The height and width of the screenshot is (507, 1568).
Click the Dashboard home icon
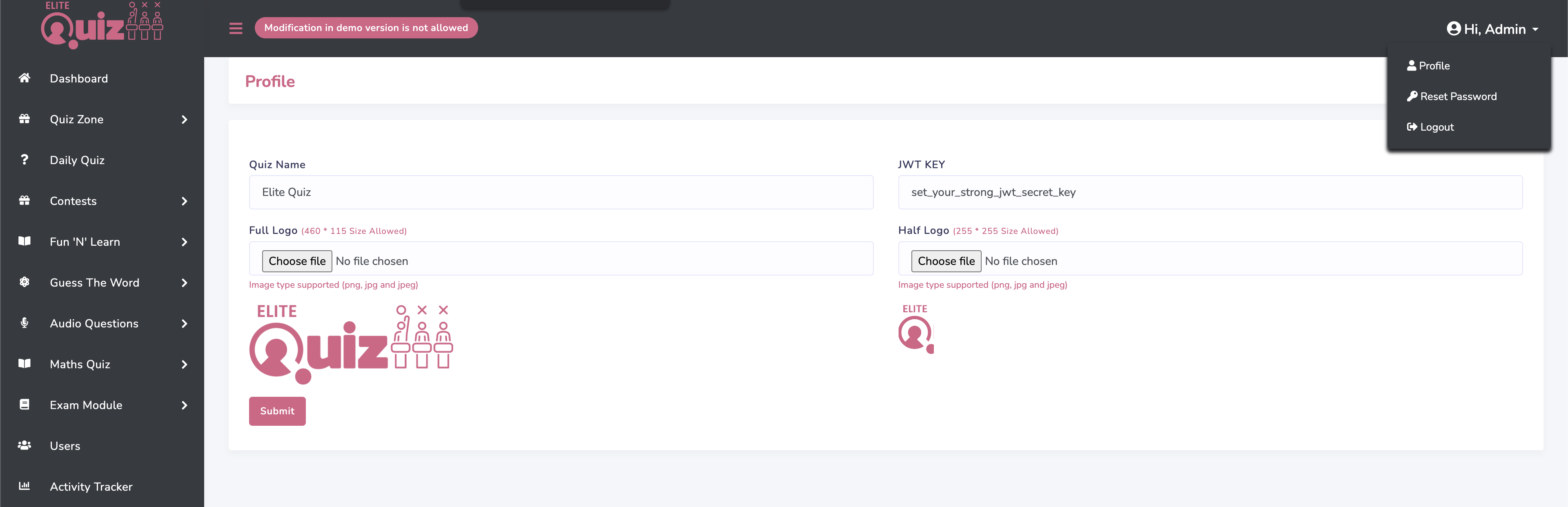[x=24, y=78]
